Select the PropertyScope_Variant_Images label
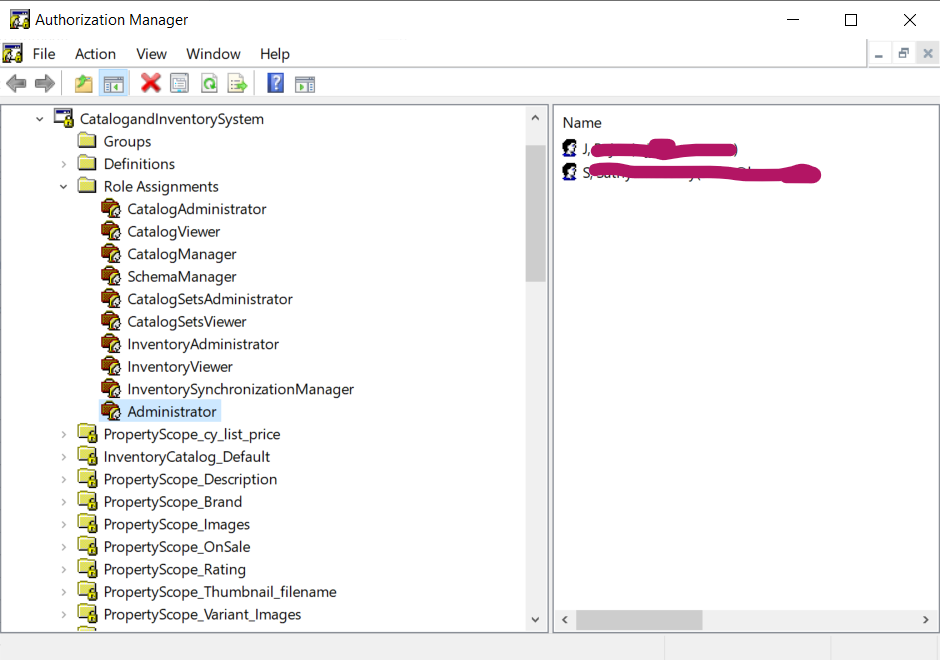 coord(202,614)
